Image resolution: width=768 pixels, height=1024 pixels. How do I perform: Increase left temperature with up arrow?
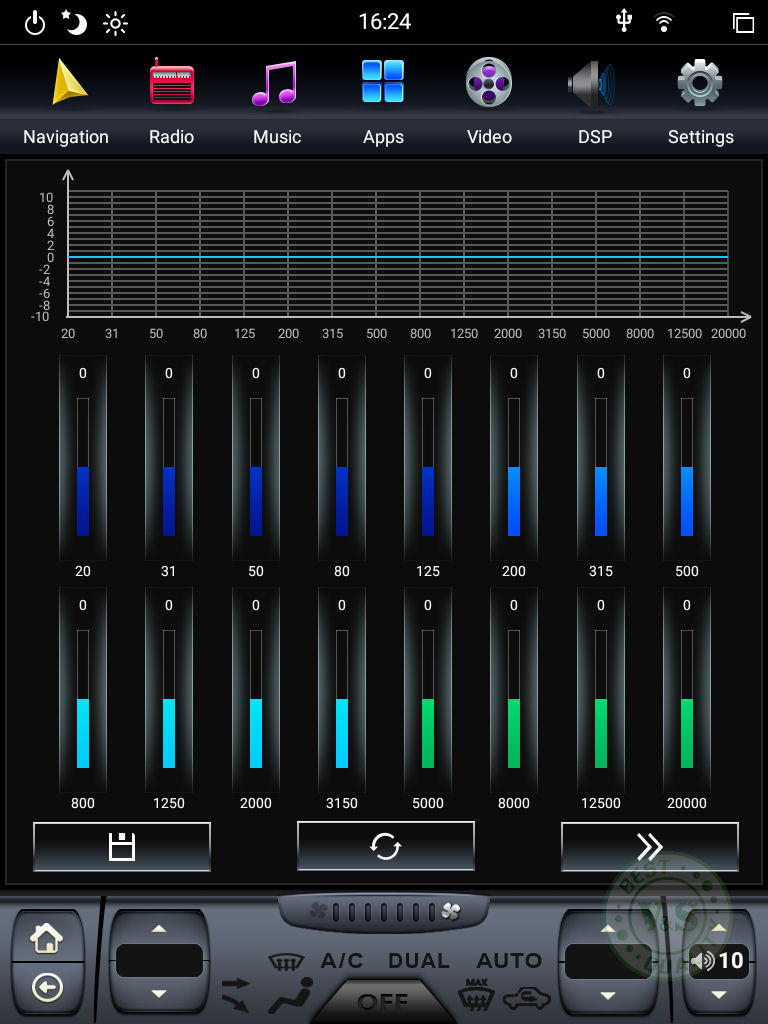(x=158, y=928)
